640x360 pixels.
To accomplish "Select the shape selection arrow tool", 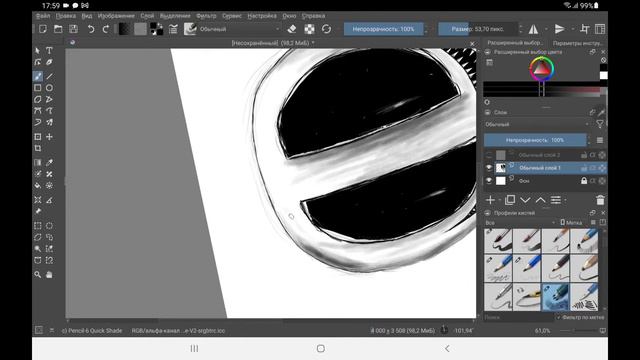I will [38, 51].
